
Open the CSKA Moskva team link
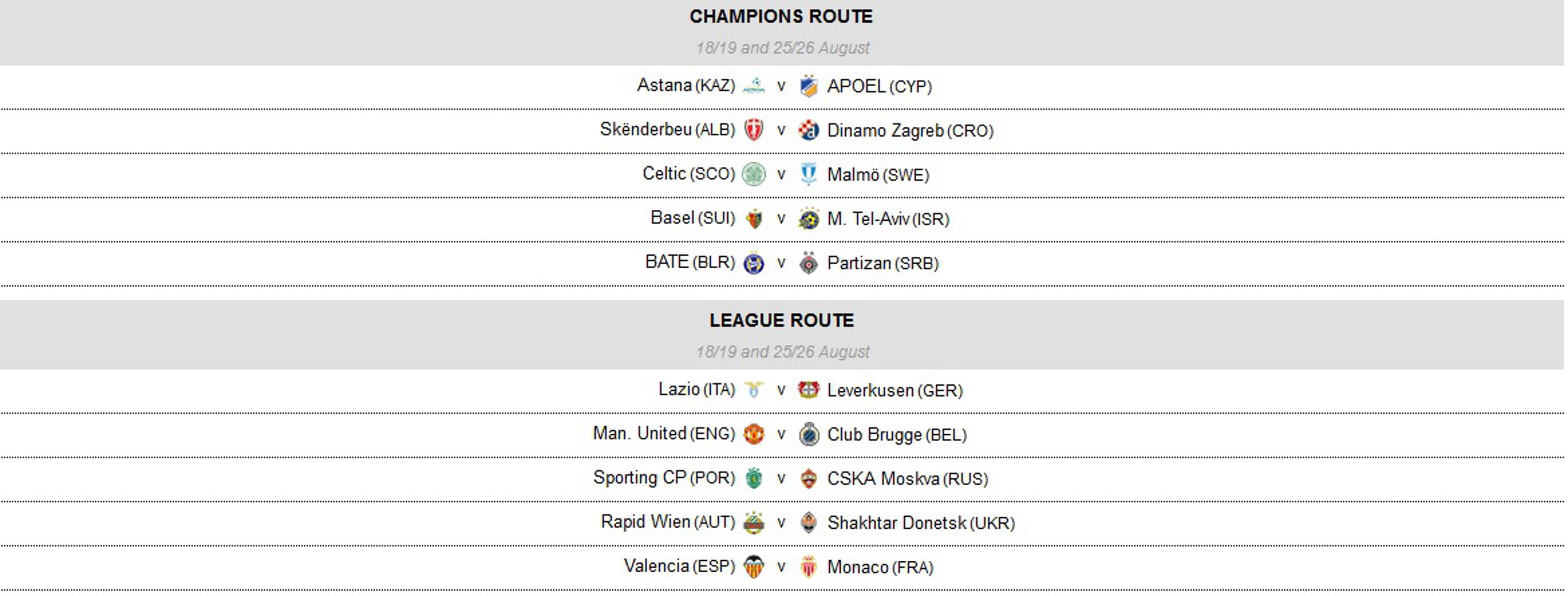point(883,478)
